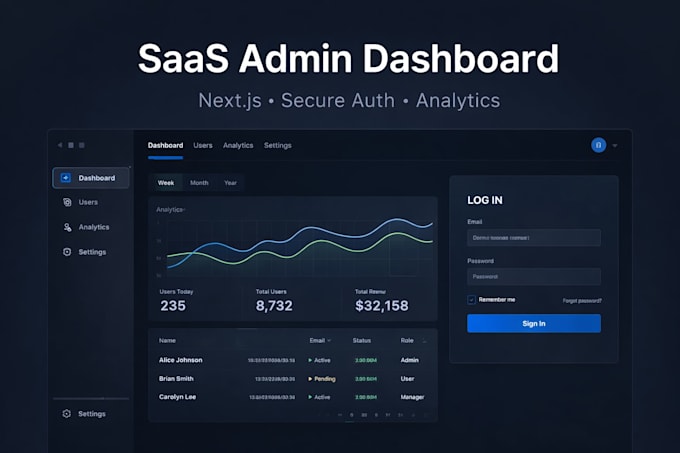Follow the Forgot password link

click(582, 300)
